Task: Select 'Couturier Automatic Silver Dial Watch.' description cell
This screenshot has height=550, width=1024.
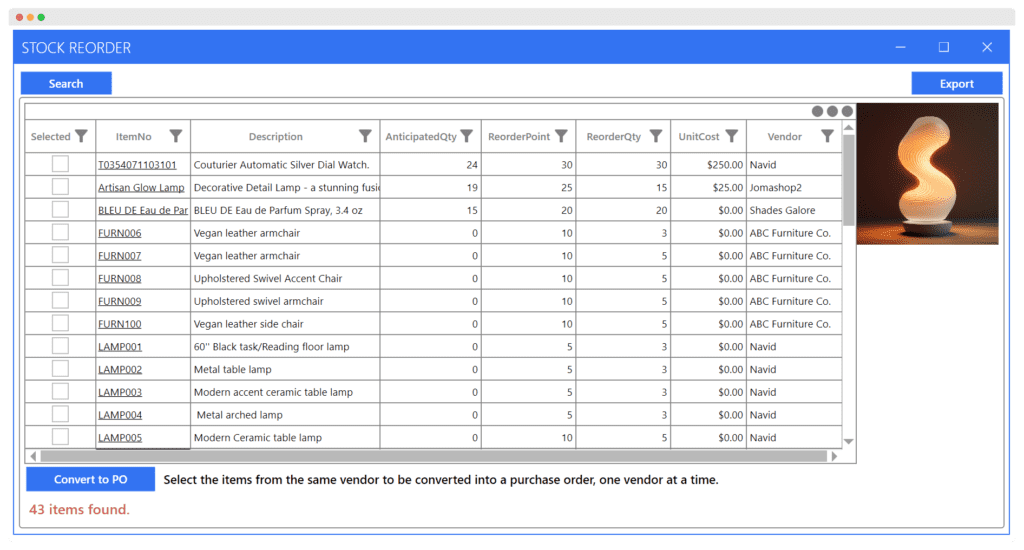Action: click(285, 165)
